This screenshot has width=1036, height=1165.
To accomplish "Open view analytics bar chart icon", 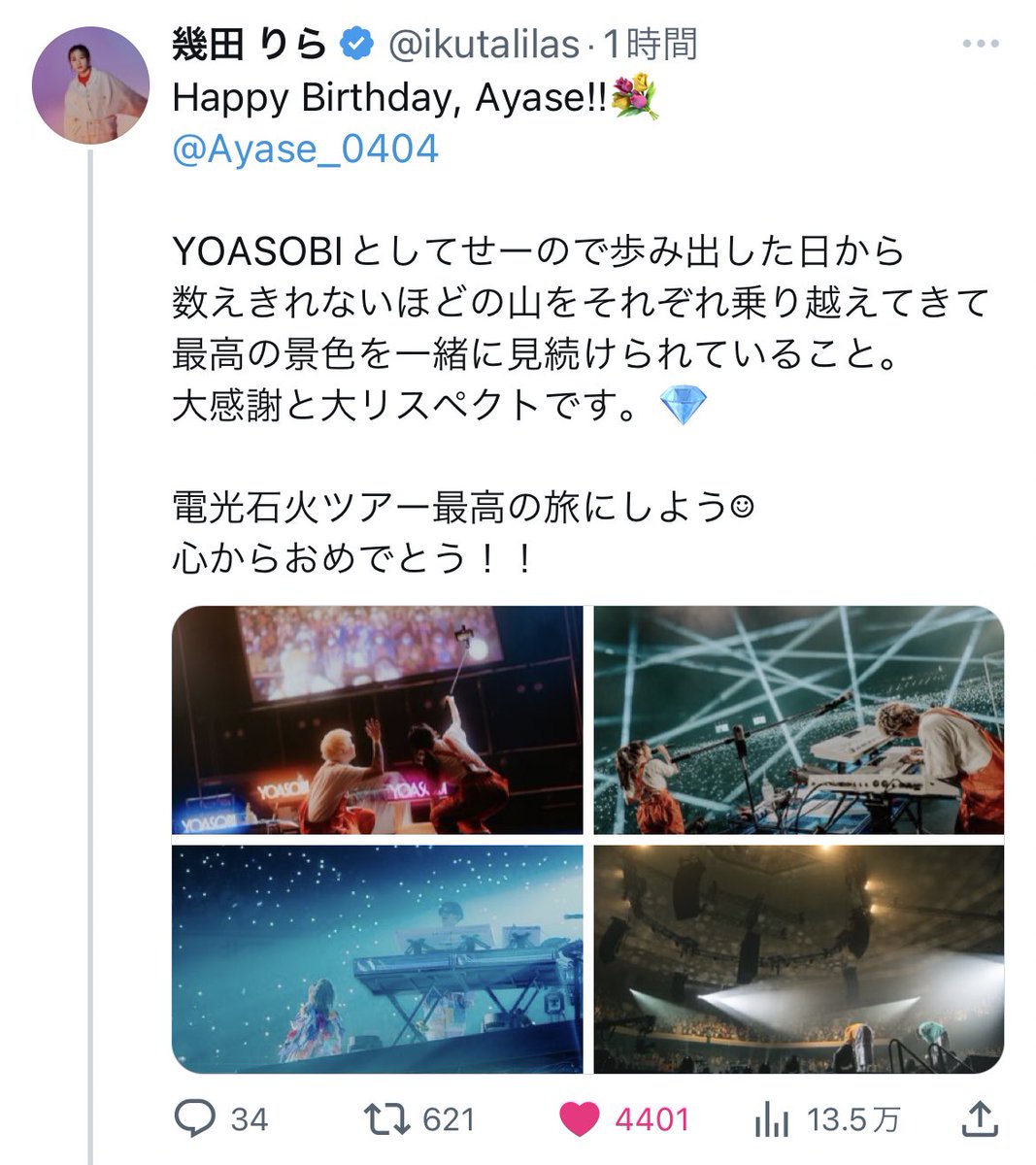I will [x=771, y=1120].
